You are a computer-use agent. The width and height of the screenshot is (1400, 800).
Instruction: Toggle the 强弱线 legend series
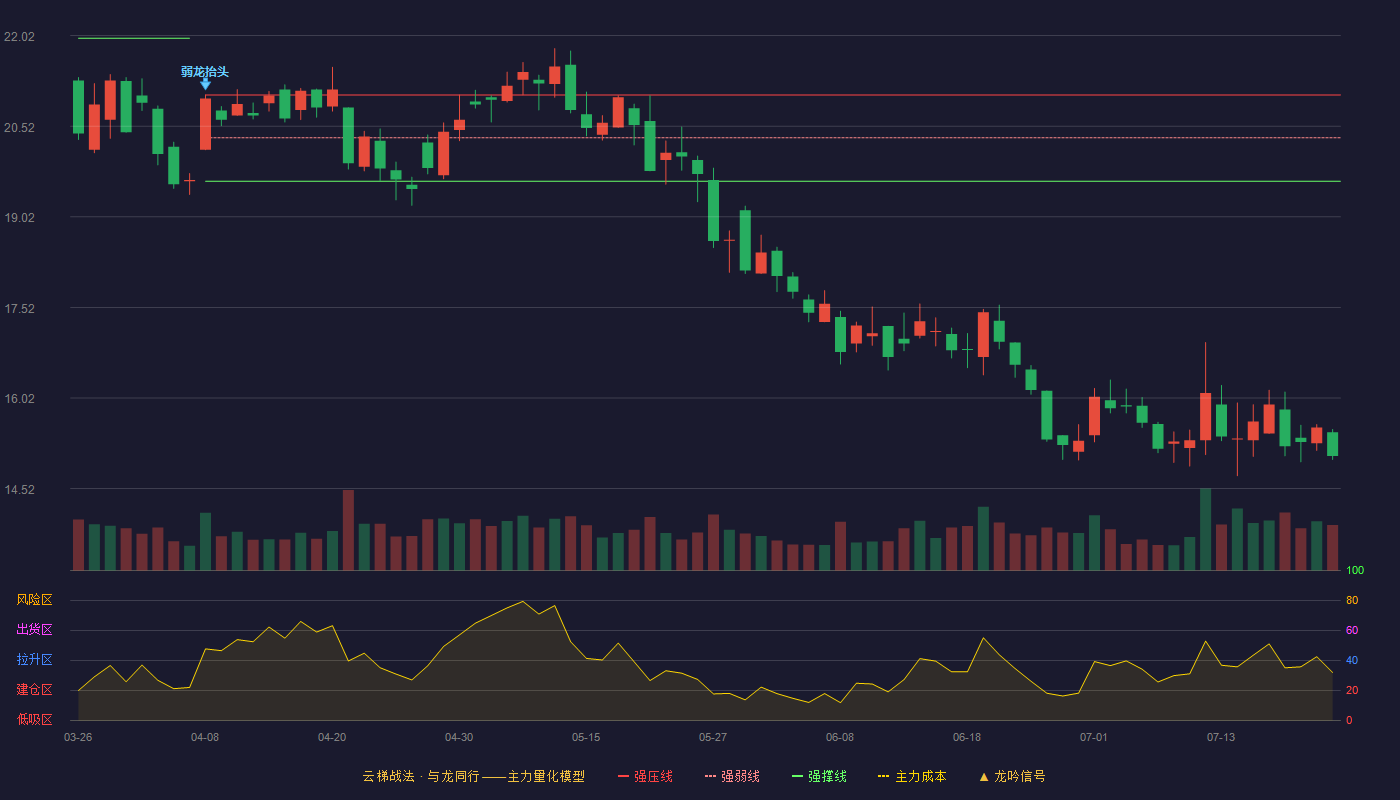(x=732, y=776)
